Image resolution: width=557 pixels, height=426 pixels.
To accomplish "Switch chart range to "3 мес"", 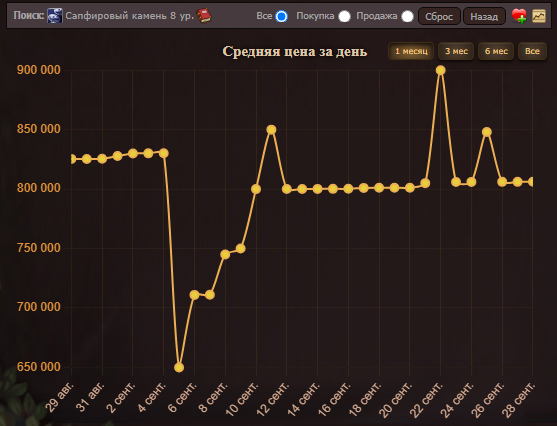I will [x=456, y=51].
